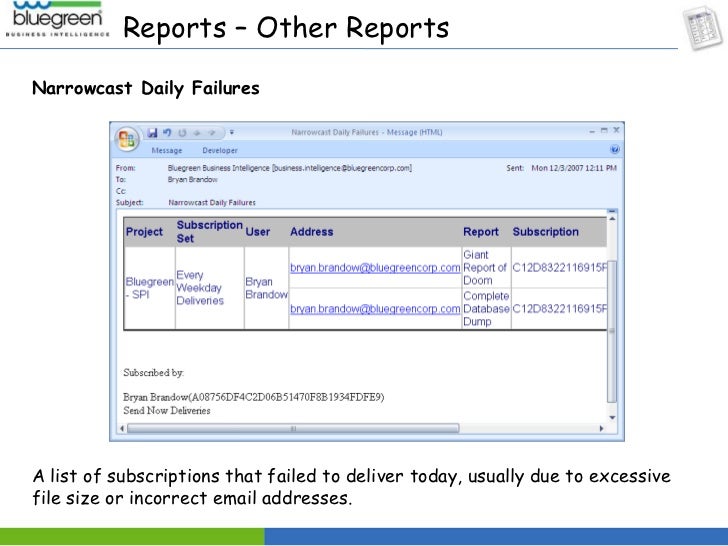728x546 pixels.
Task: Select the Every Weekday Deliveries cell
Action: click(210, 288)
